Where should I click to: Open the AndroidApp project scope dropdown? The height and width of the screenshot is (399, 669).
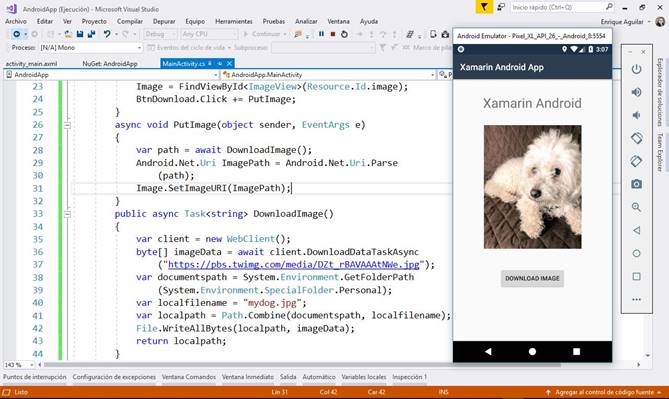112,75
